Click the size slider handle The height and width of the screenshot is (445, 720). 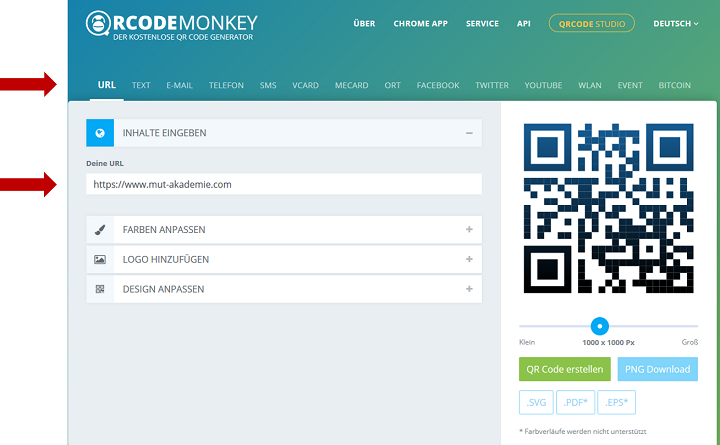point(599,326)
